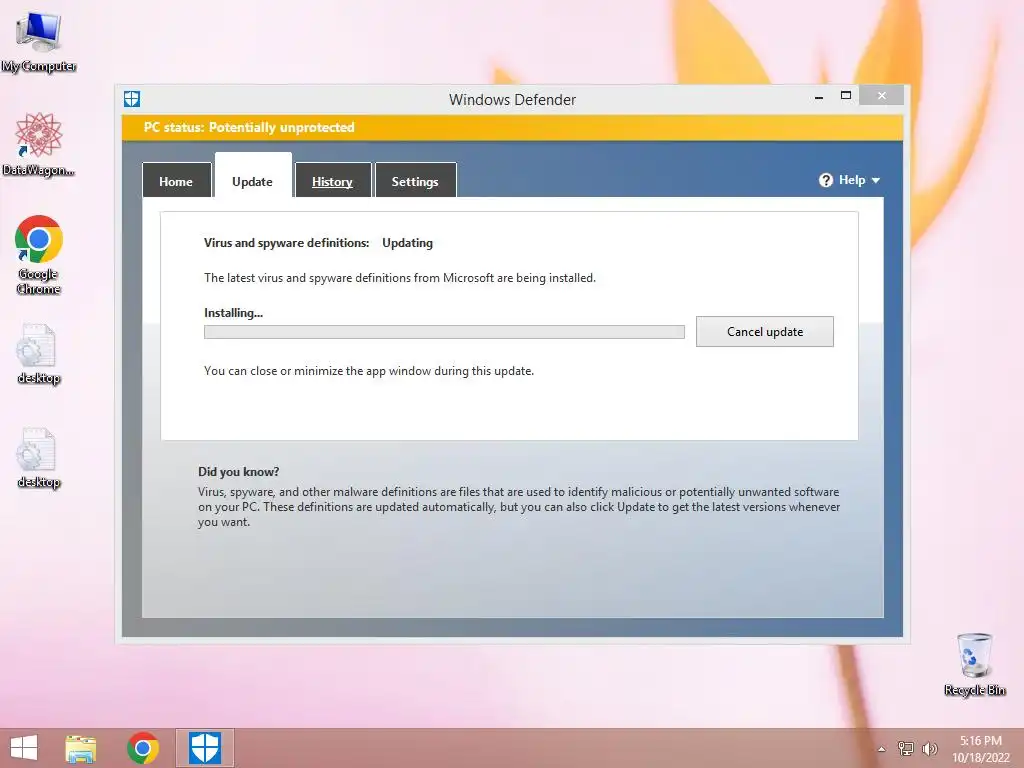The image size is (1024, 768).
Task: Click the 'Installing...' label
Action: point(233,313)
